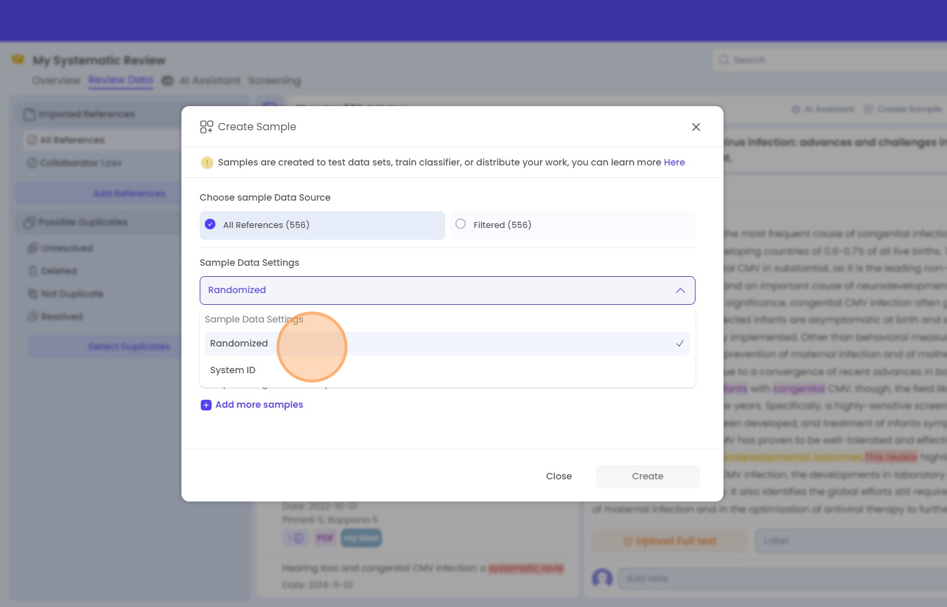Click the Create Sample icon above the article
The image size is (947, 607).
coord(867,109)
